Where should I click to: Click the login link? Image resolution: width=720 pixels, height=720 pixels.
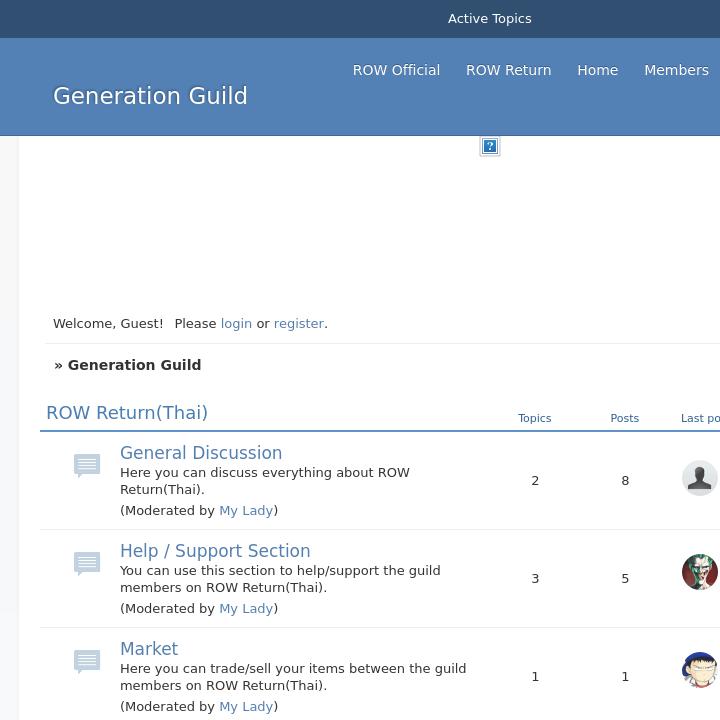(236, 324)
